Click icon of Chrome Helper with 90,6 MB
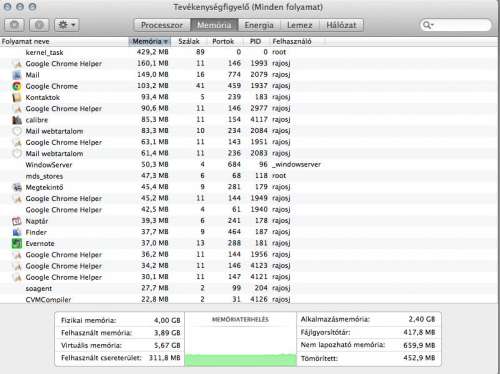Screen dimensions: 500x374 (17, 108)
